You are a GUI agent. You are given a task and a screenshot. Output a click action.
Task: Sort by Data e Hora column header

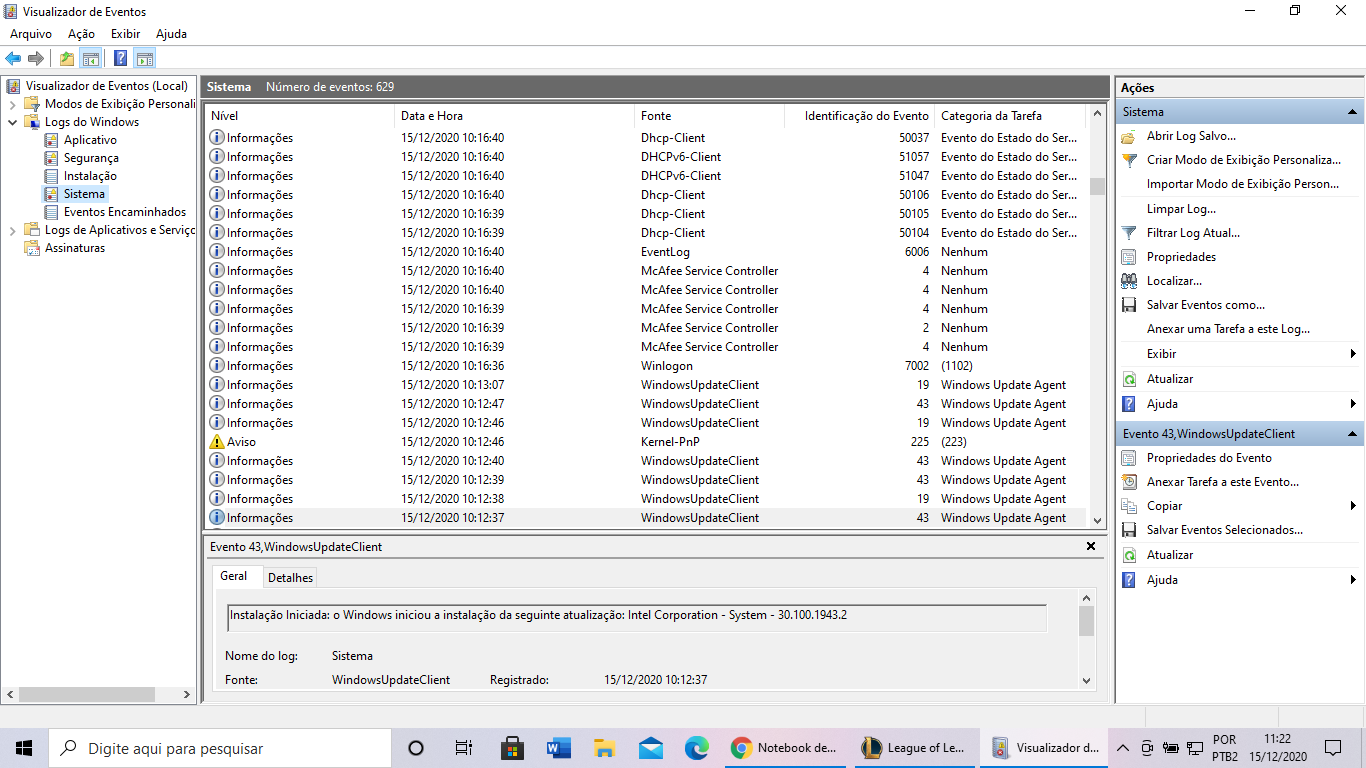point(514,116)
